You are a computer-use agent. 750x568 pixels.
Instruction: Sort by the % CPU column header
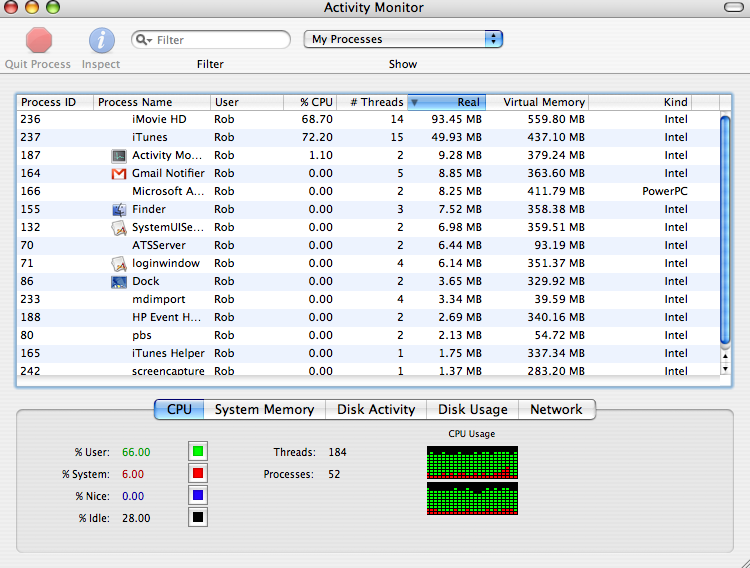coord(310,102)
